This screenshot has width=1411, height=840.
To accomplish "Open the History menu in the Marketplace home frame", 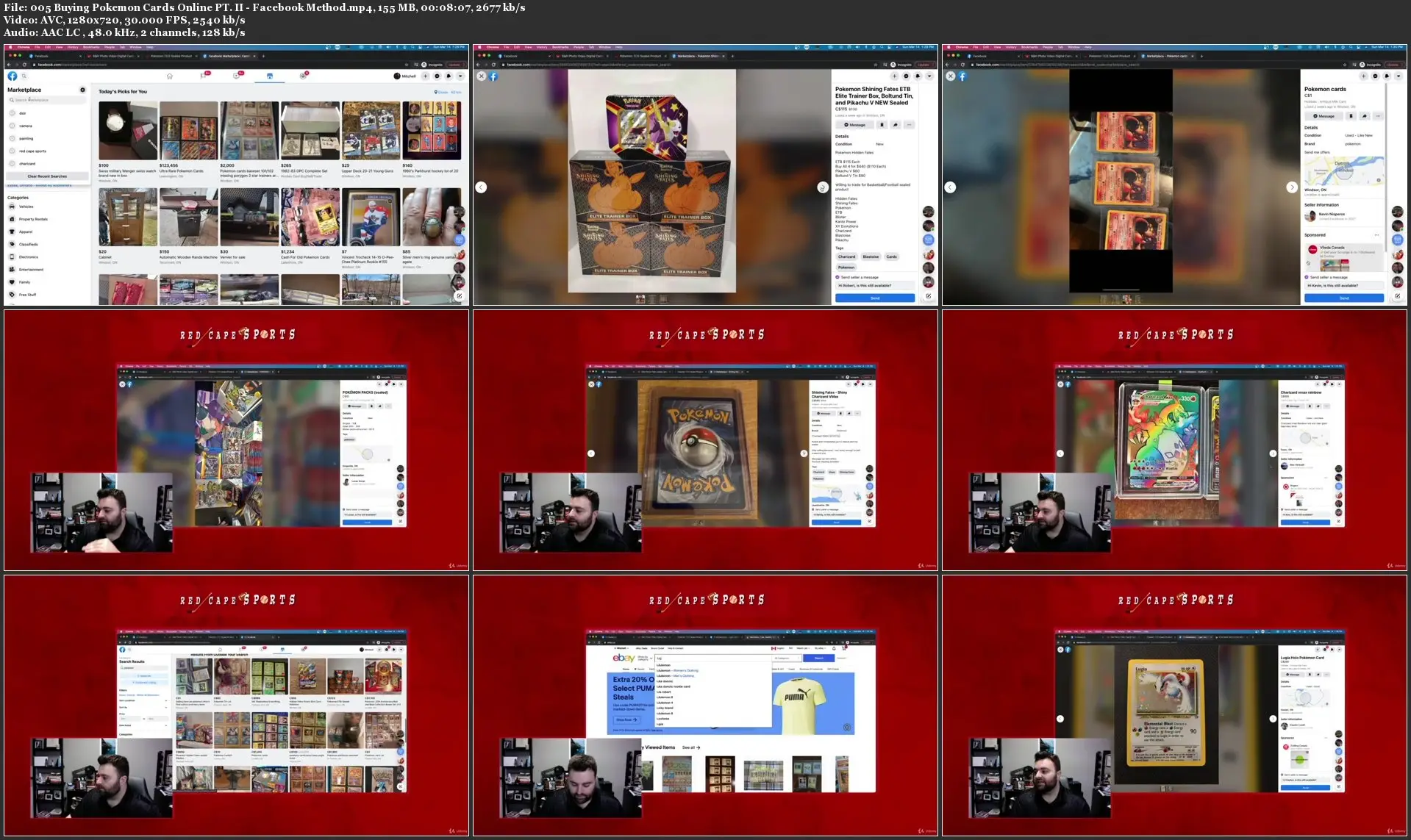I will (x=73, y=47).
